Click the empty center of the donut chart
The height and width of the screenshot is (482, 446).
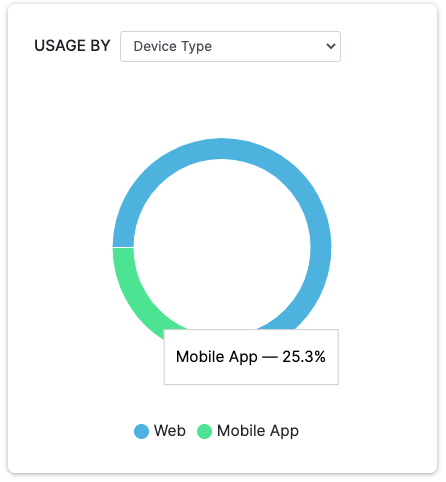coord(222,247)
